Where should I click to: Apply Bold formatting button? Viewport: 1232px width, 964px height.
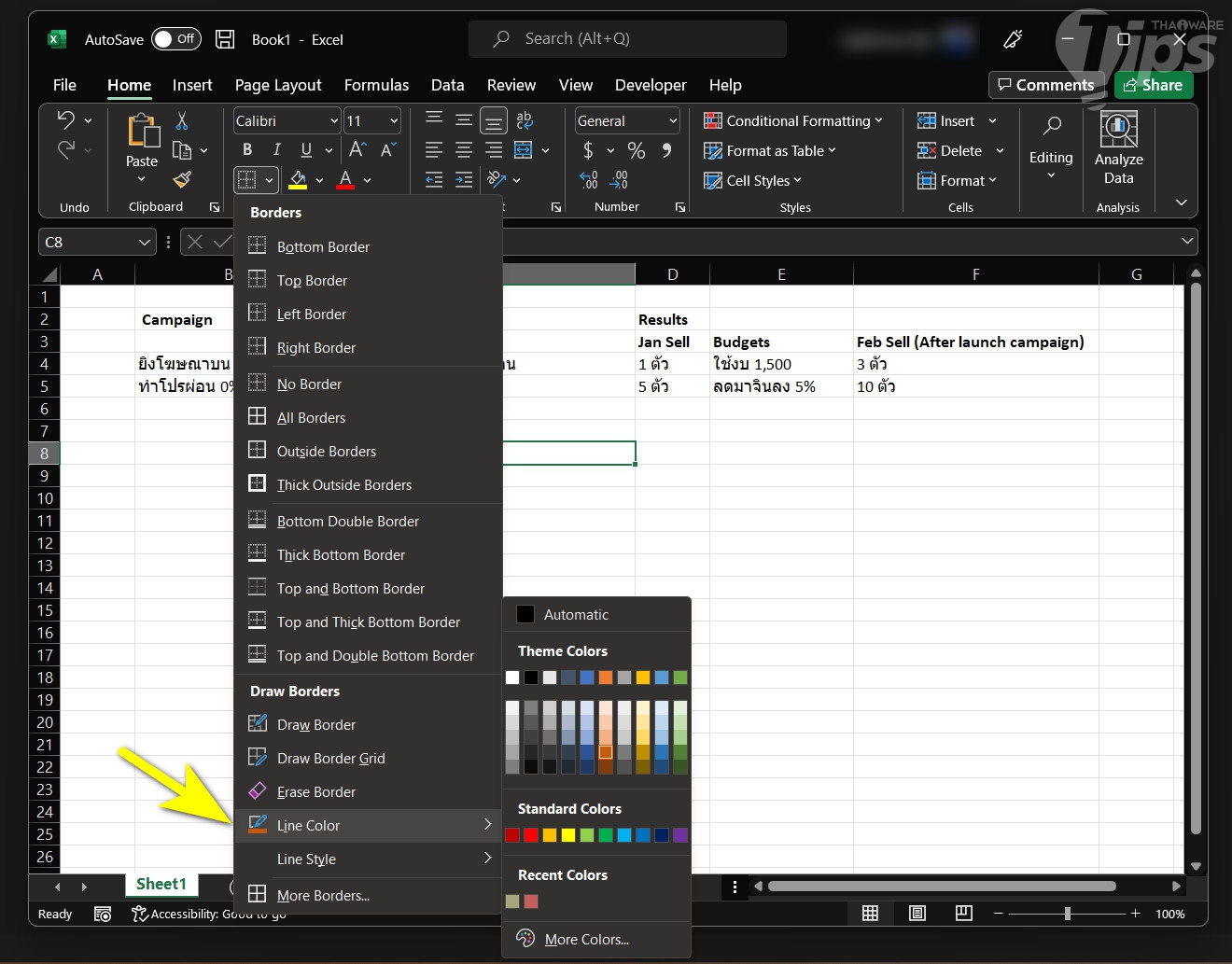pyautogui.click(x=247, y=150)
